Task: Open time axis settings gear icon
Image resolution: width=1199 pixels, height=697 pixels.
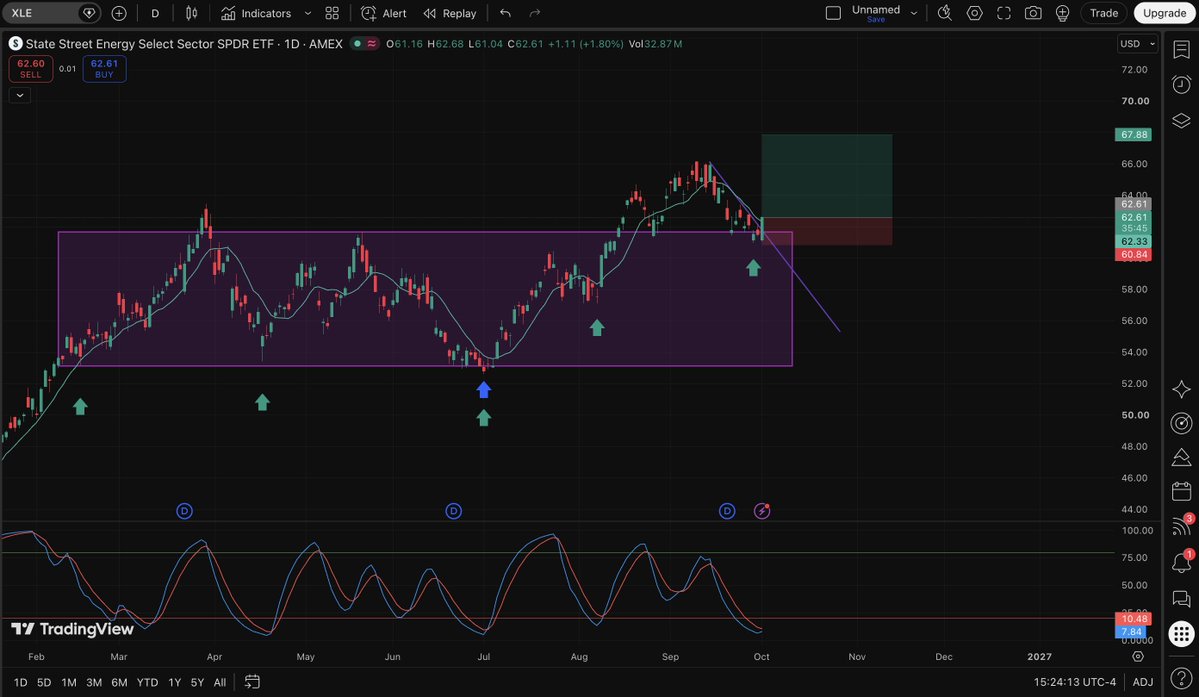Action: coord(1138,656)
